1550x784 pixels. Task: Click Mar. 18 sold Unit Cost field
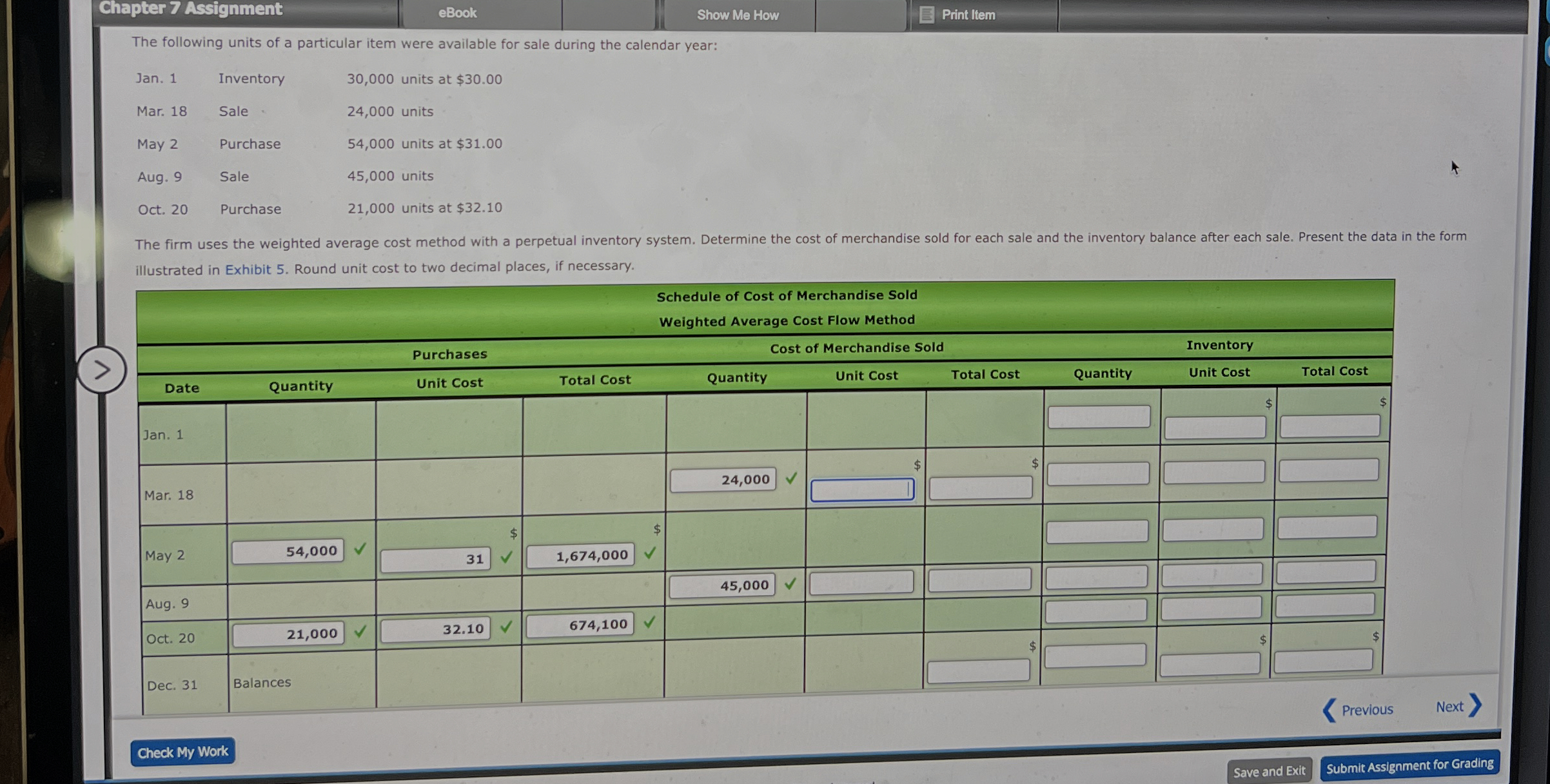pos(862,490)
